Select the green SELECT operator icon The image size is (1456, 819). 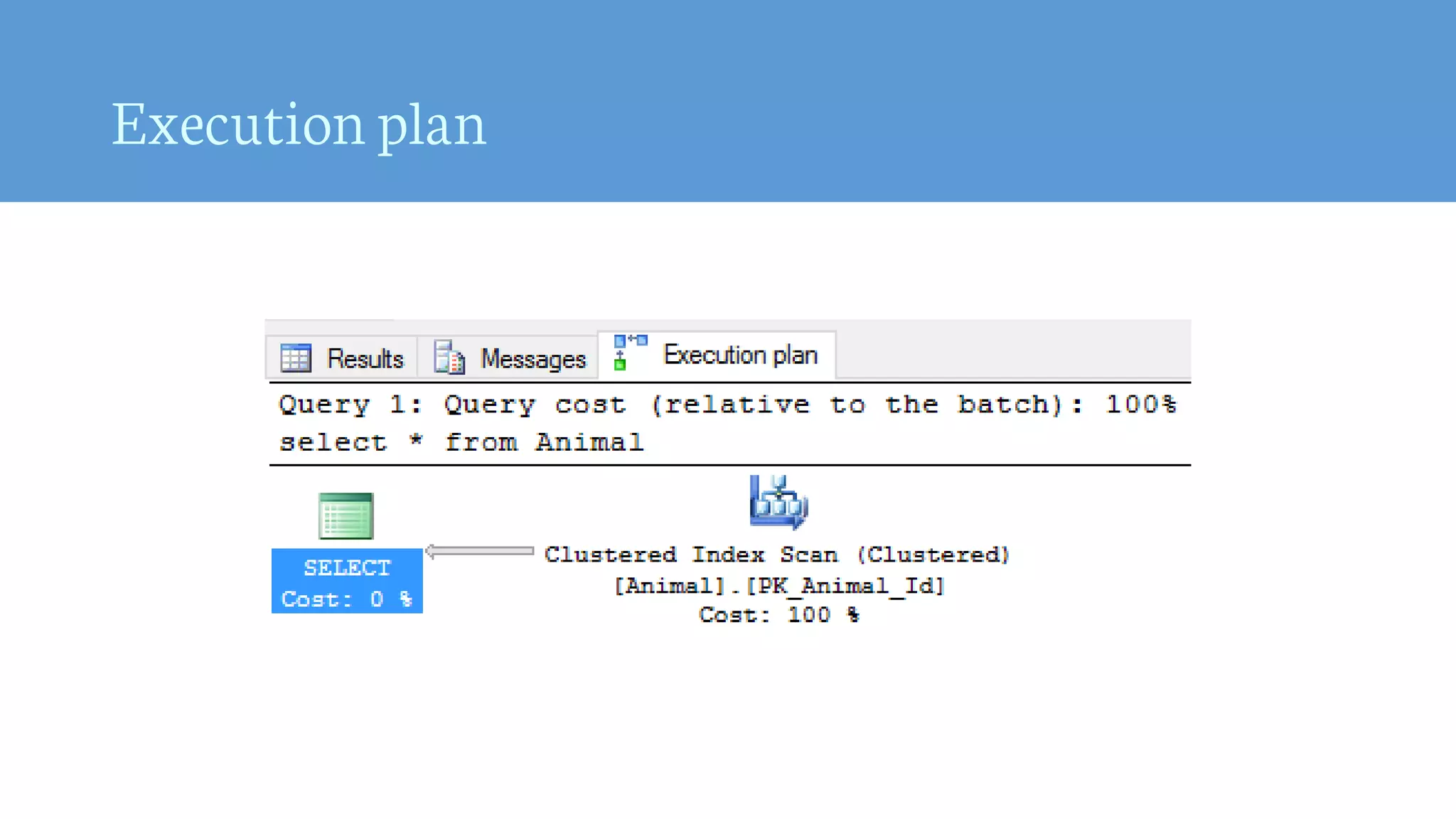click(346, 515)
